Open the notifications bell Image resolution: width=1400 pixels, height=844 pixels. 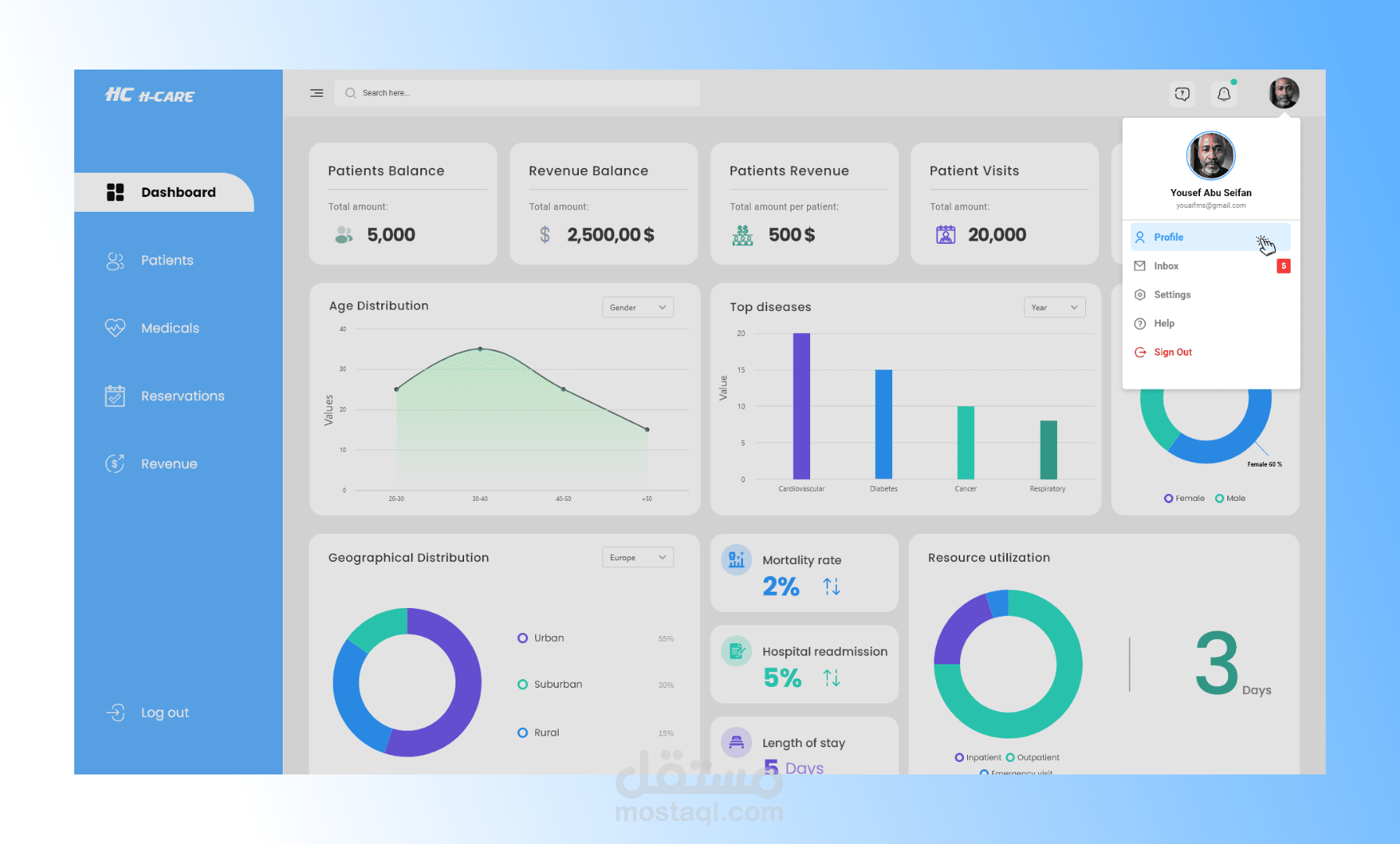point(1224,94)
